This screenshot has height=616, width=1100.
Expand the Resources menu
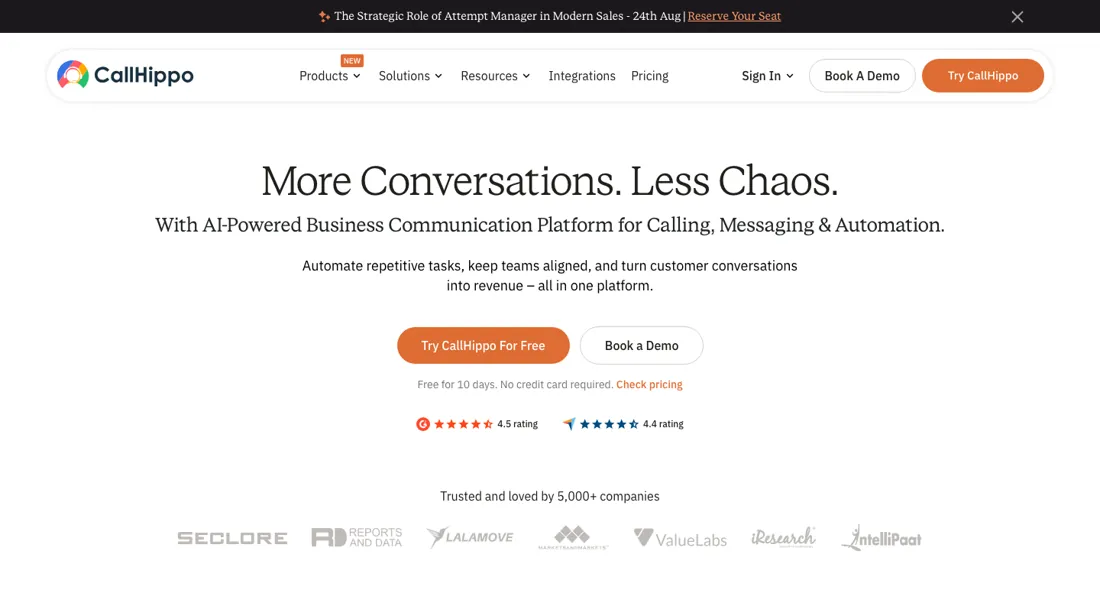tap(495, 76)
